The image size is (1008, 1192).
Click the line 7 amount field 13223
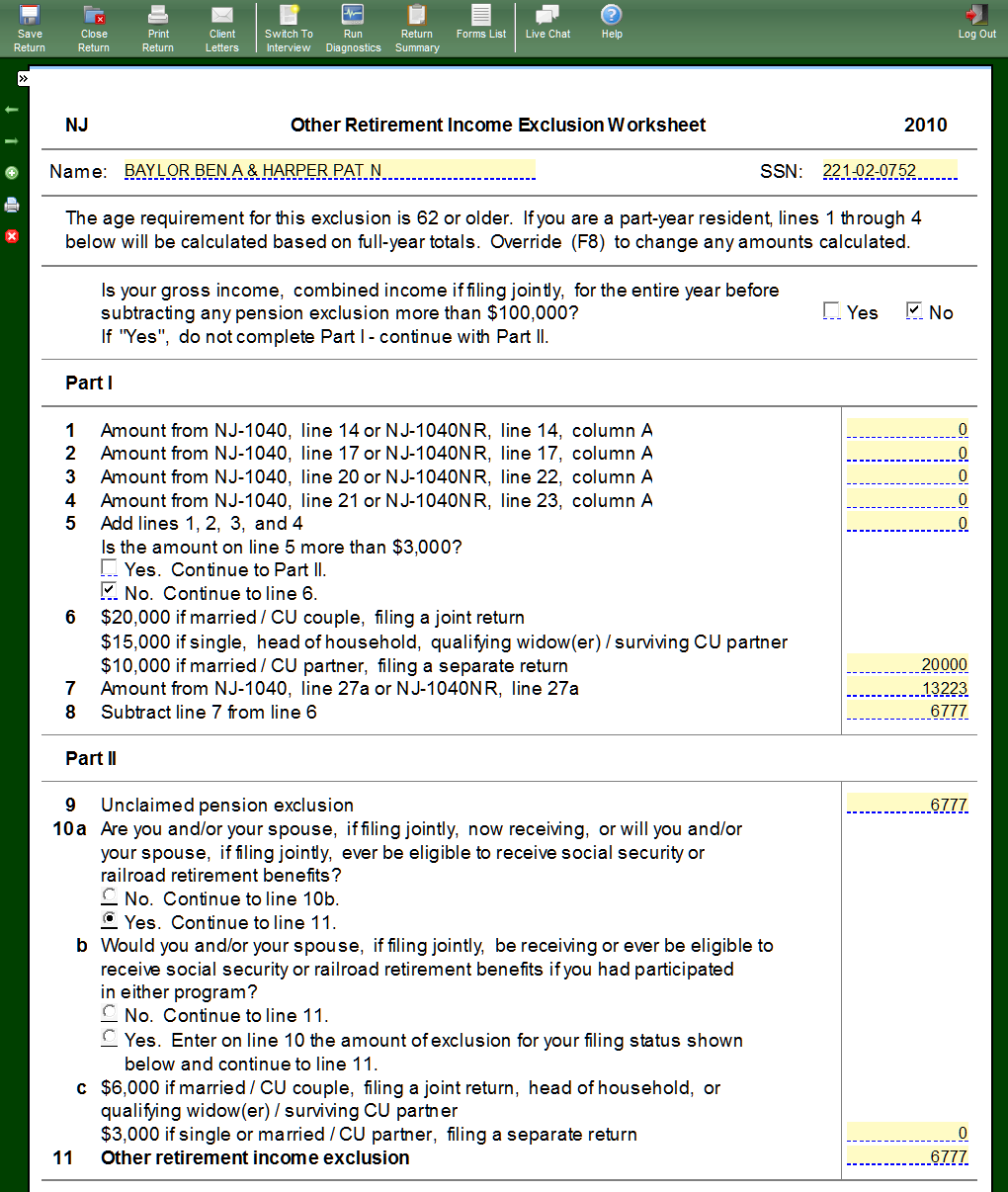pyautogui.click(x=906, y=688)
